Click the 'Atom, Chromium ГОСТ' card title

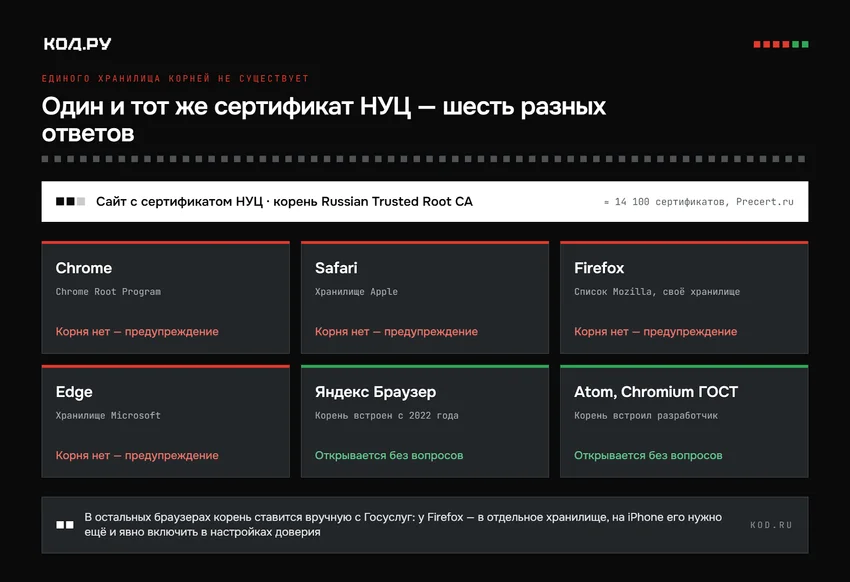(656, 392)
